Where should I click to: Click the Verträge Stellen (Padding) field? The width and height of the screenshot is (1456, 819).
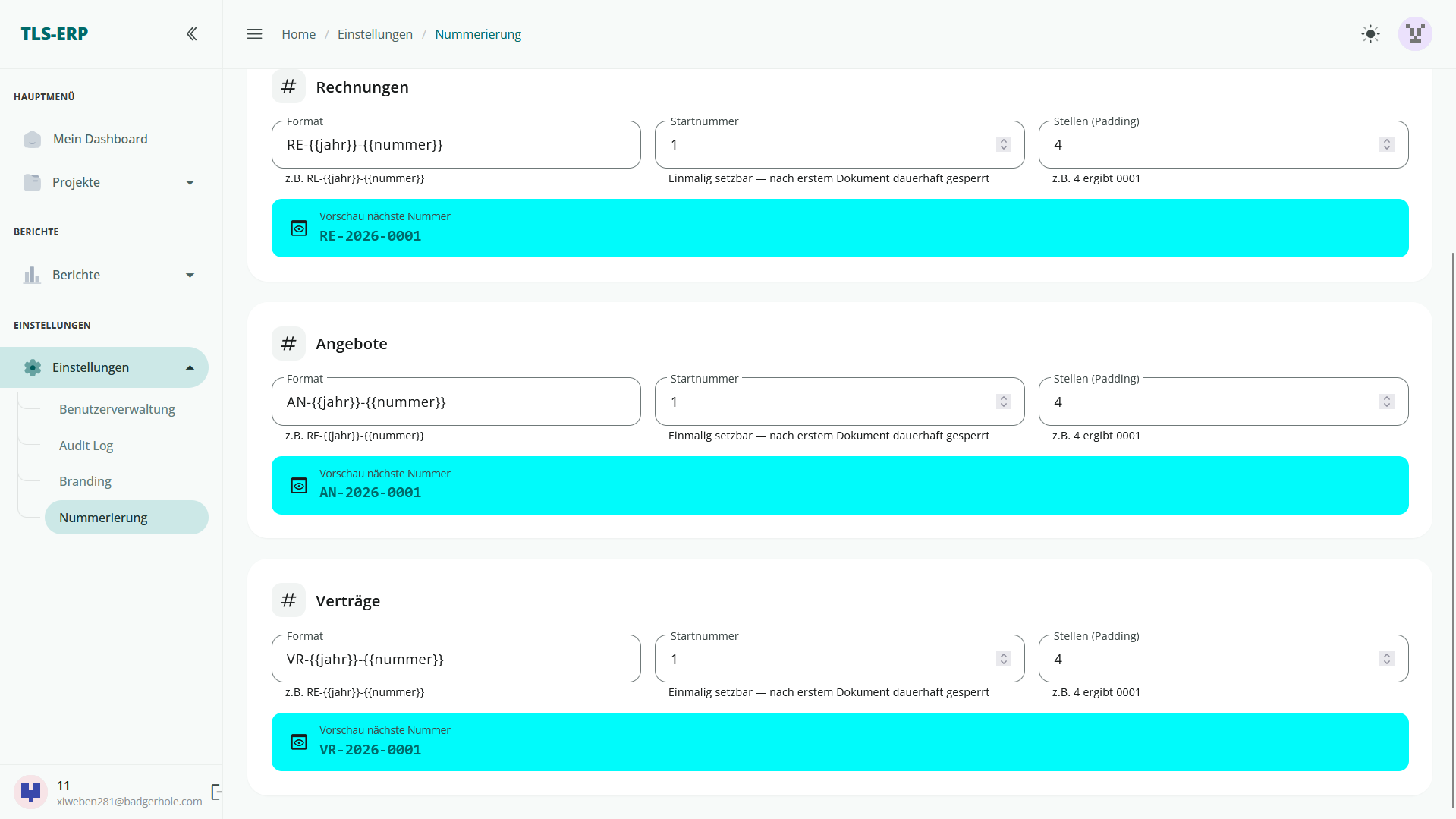(x=1223, y=659)
